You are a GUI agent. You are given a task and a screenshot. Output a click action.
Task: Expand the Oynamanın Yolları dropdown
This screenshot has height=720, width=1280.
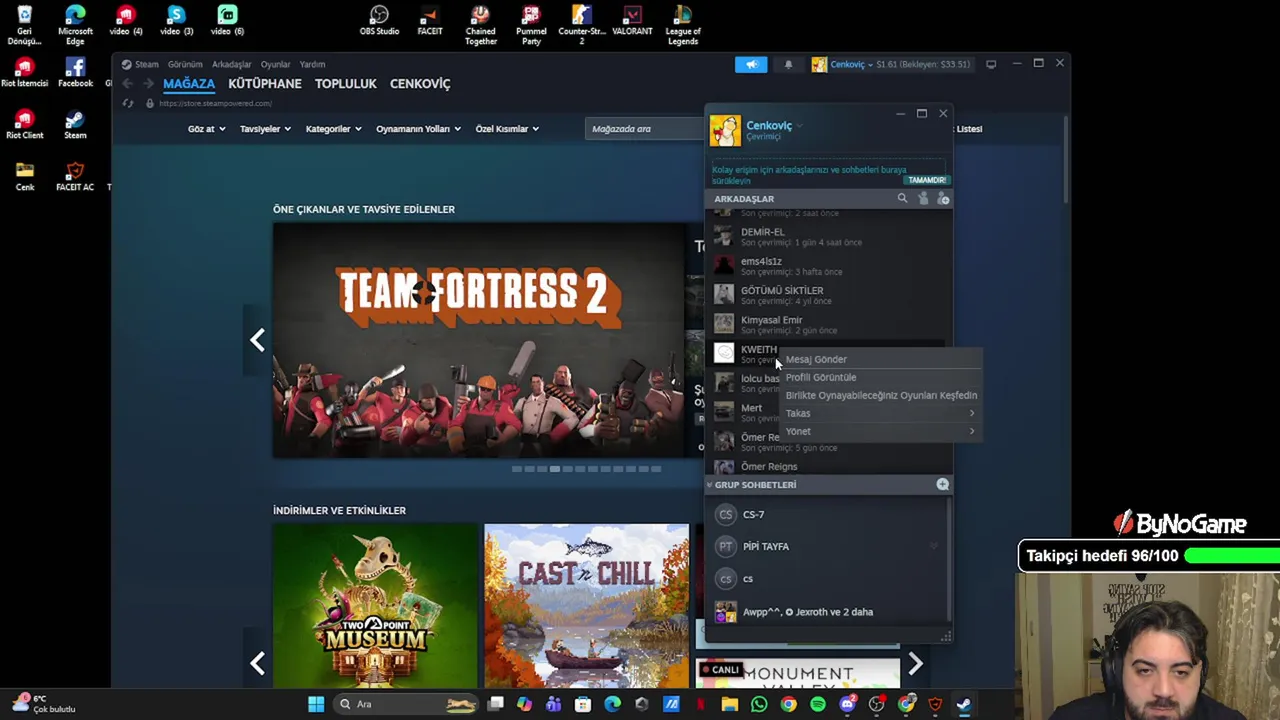(x=418, y=129)
